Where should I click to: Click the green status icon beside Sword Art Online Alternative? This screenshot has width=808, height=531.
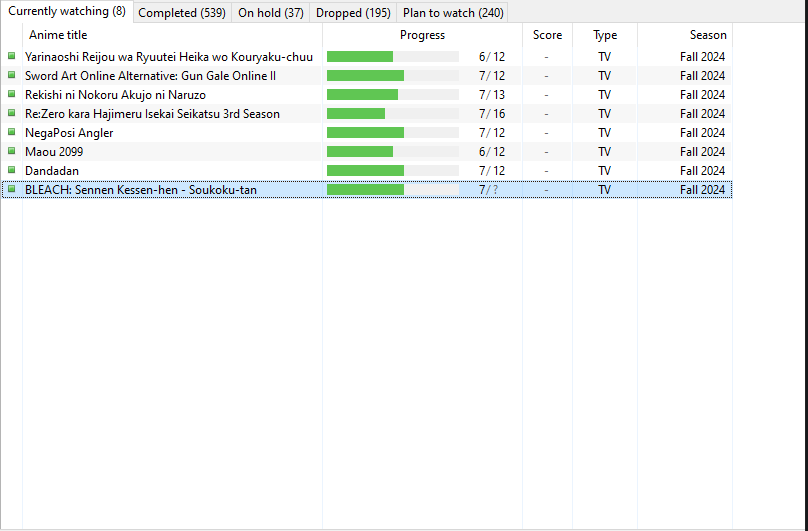click(x=11, y=75)
